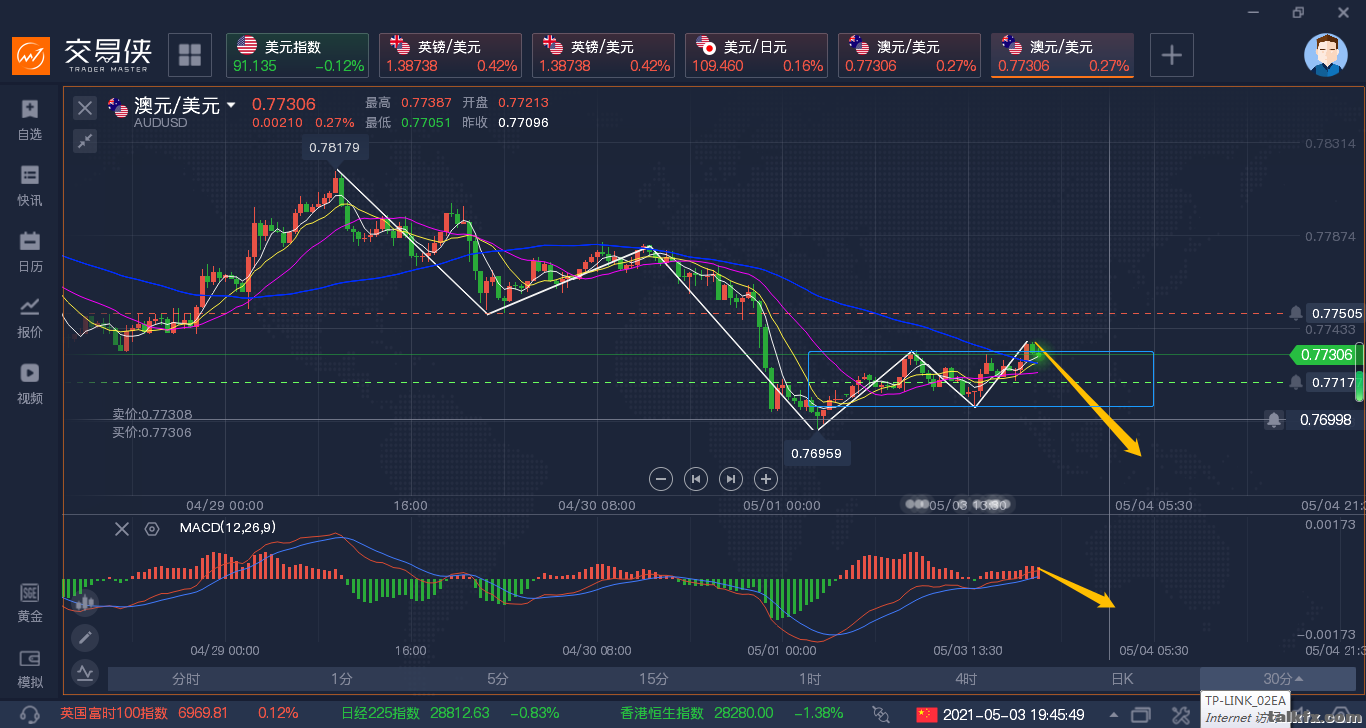This screenshot has height=728, width=1366.
Task: Open the indicators line-chart icon
Action: click(x=85, y=672)
